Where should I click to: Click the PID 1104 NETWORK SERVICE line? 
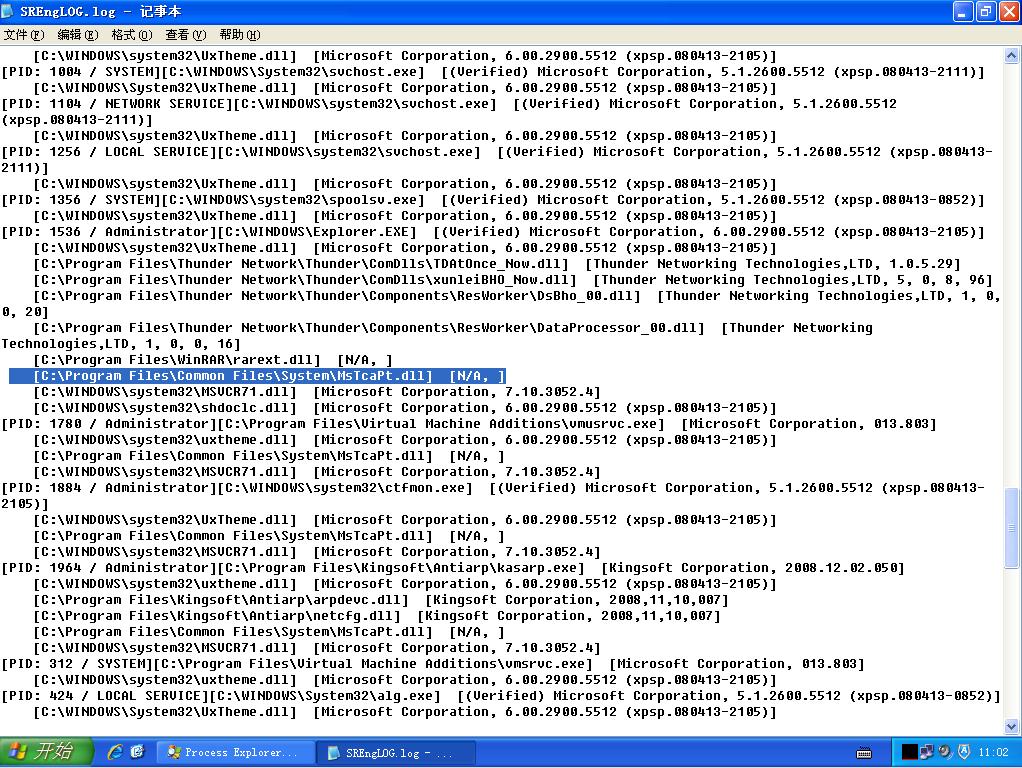[x=449, y=111]
